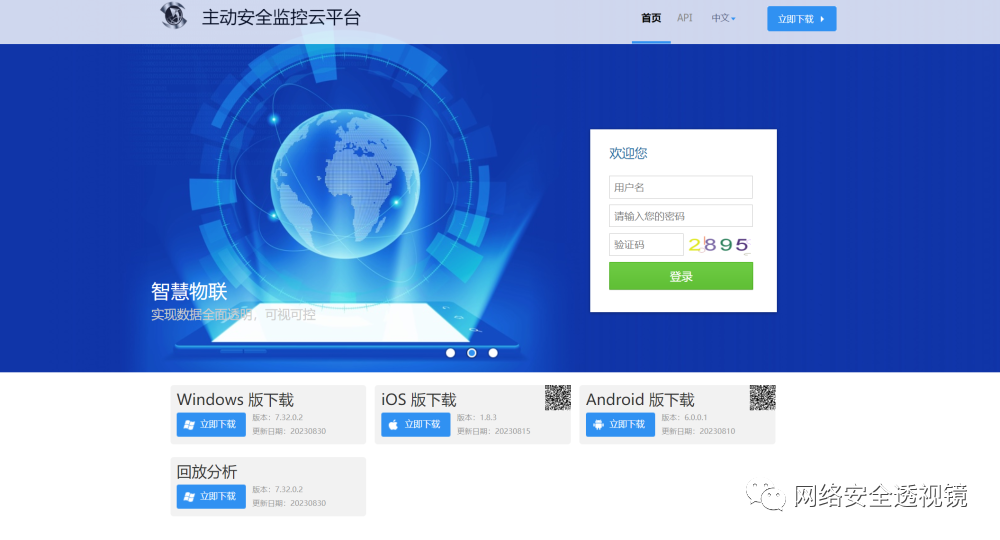Click the arrow on header 立即下载 button
Viewport: 1000px width, 540px height.
[x=822, y=19]
